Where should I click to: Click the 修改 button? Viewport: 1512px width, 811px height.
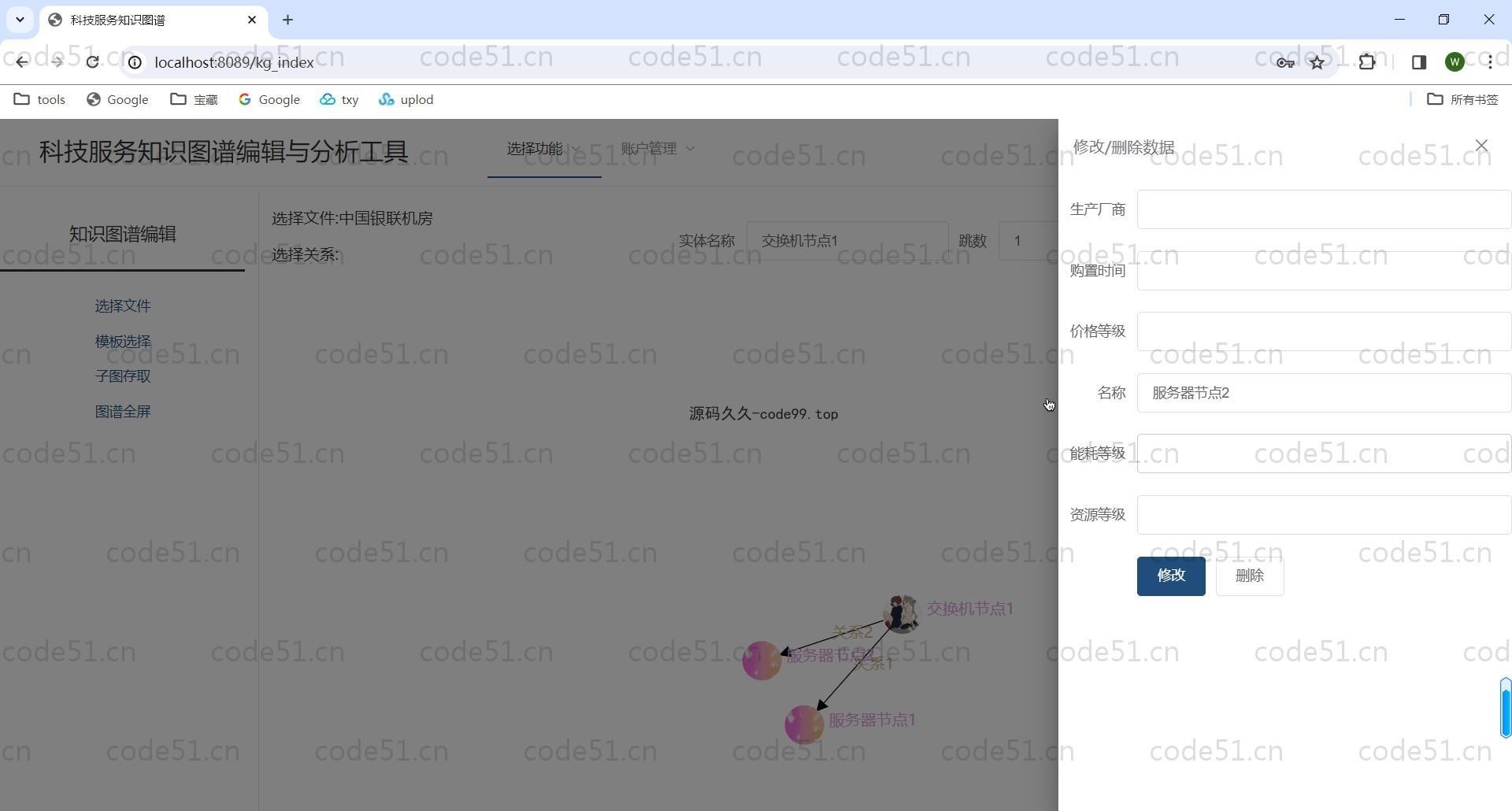click(1170, 576)
